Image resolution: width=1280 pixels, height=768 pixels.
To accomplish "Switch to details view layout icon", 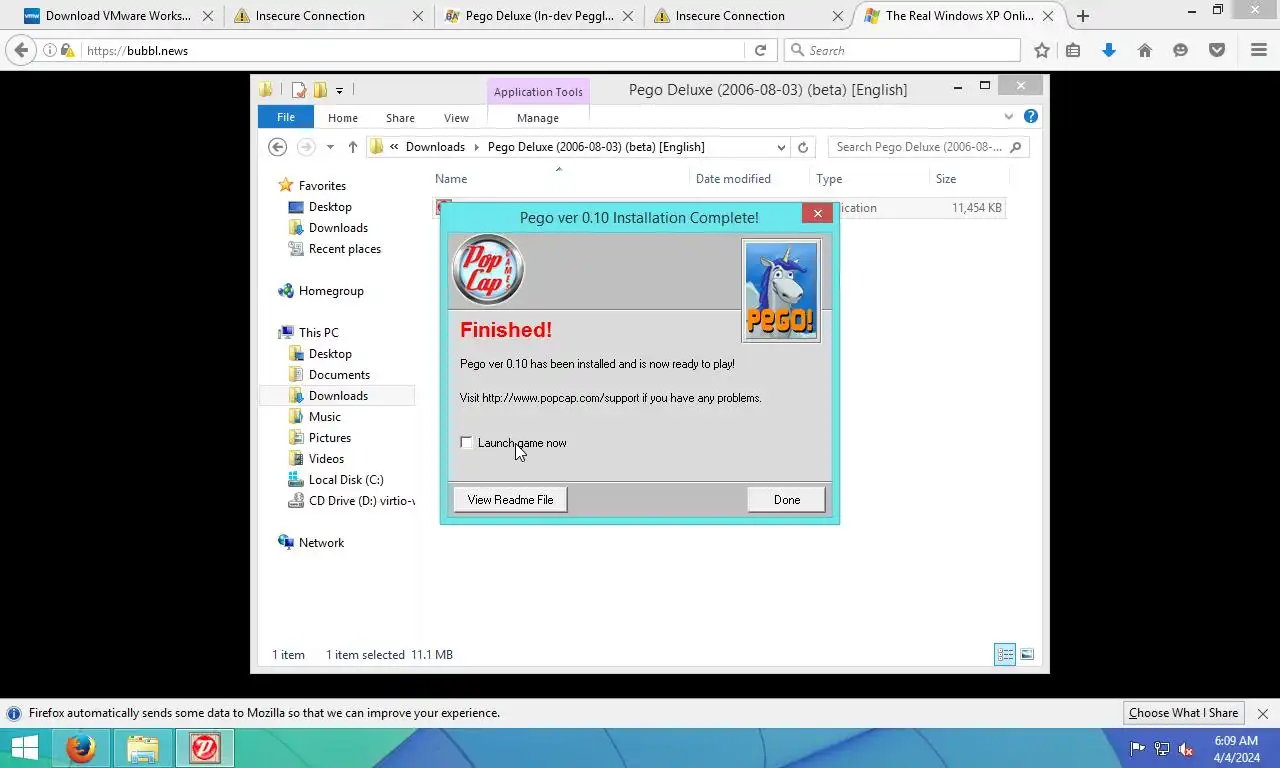I will pyautogui.click(x=1005, y=655).
